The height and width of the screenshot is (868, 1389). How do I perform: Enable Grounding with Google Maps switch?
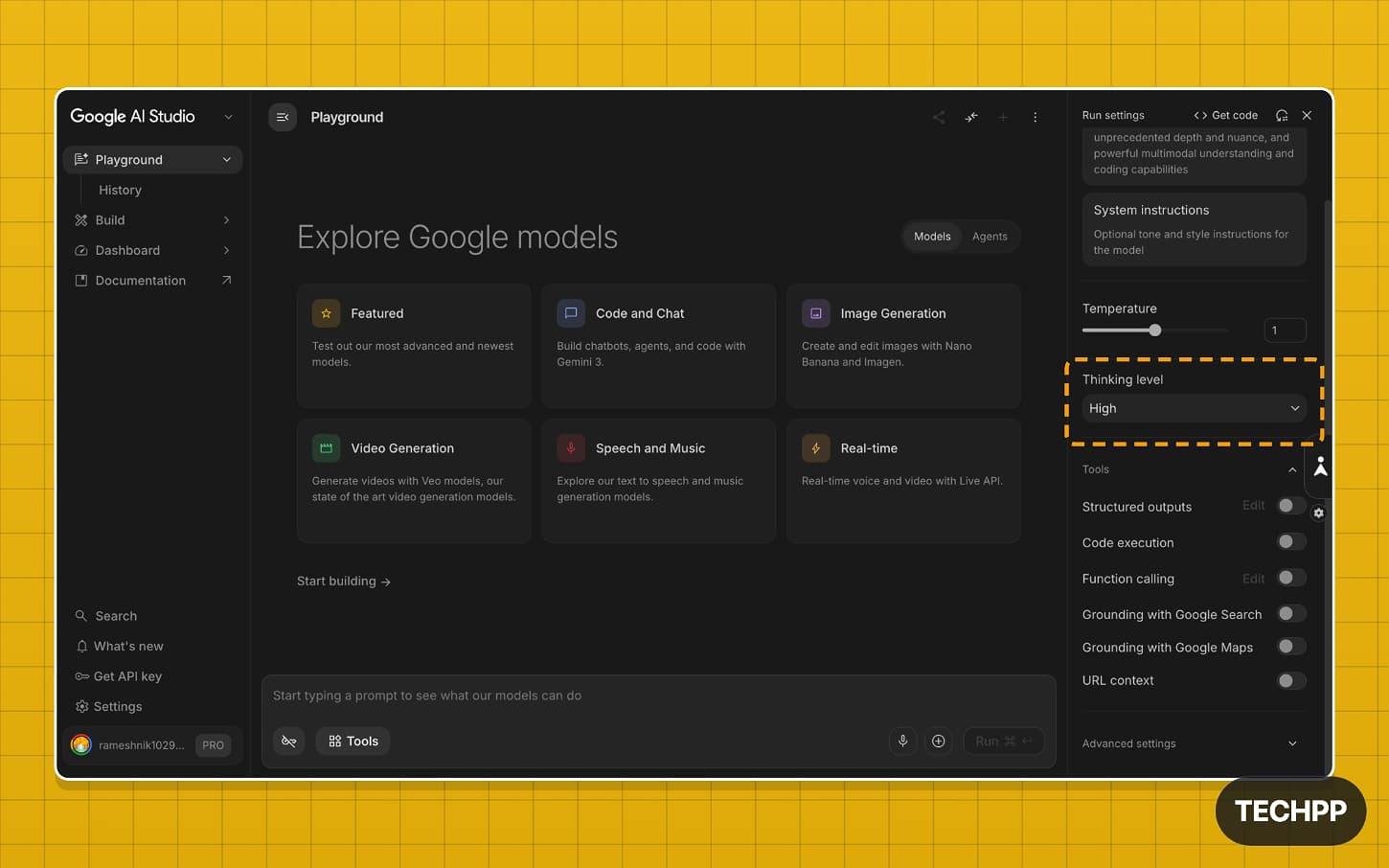(x=1291, y=647)
